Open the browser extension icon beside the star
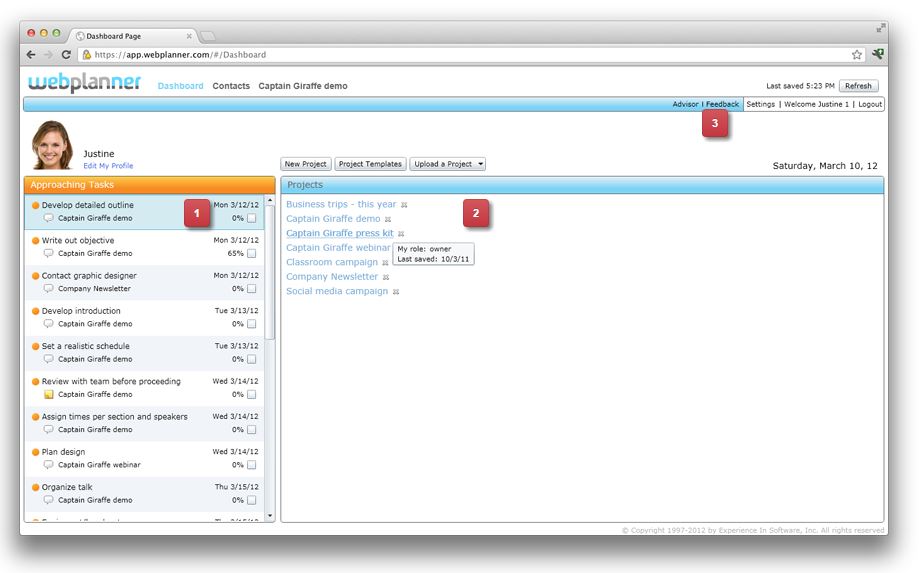 tap(877, 54)
